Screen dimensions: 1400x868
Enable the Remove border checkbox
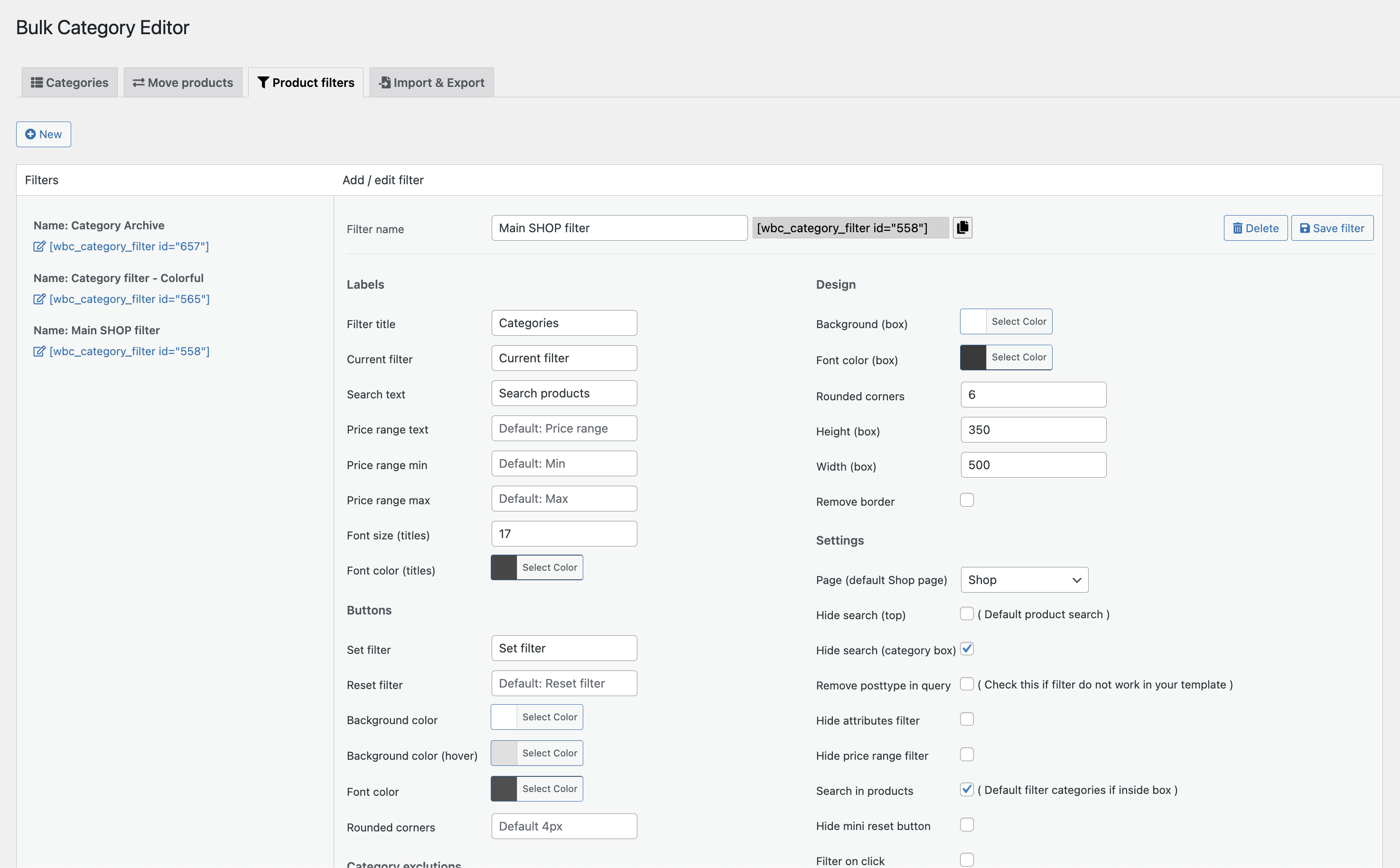[x=967, y=500]
